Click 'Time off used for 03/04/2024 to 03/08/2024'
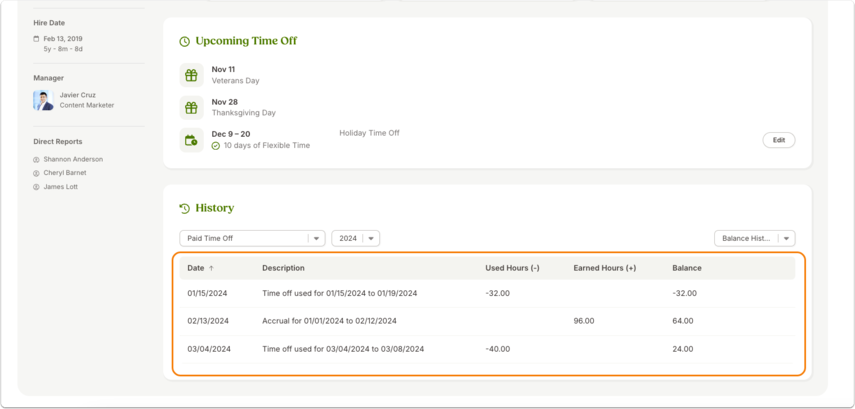The image size is (855, 409). click(343, 349)
